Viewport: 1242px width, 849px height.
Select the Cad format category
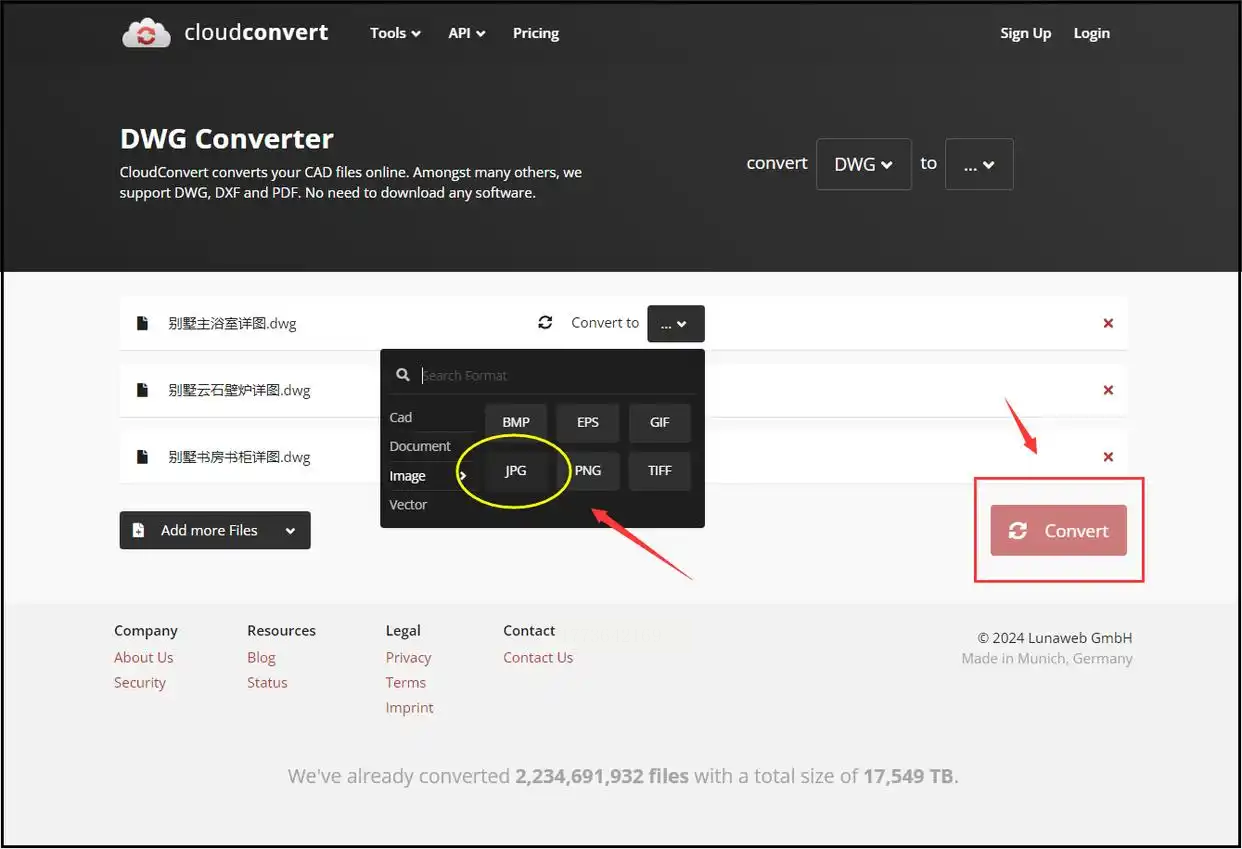[x=401, y=417]
